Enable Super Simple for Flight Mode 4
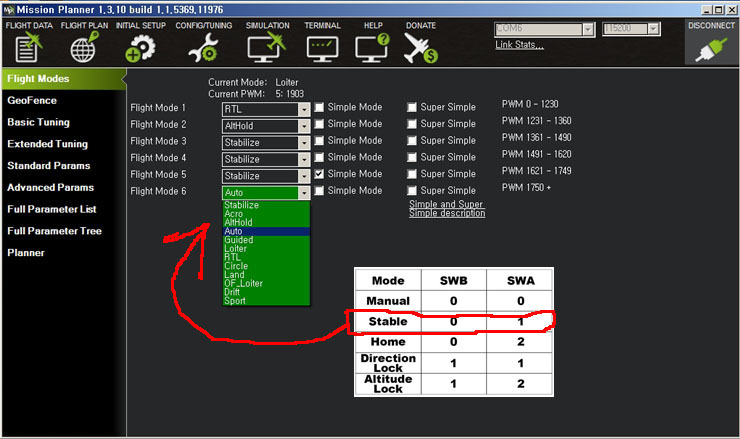 click(x=412, y=157)
